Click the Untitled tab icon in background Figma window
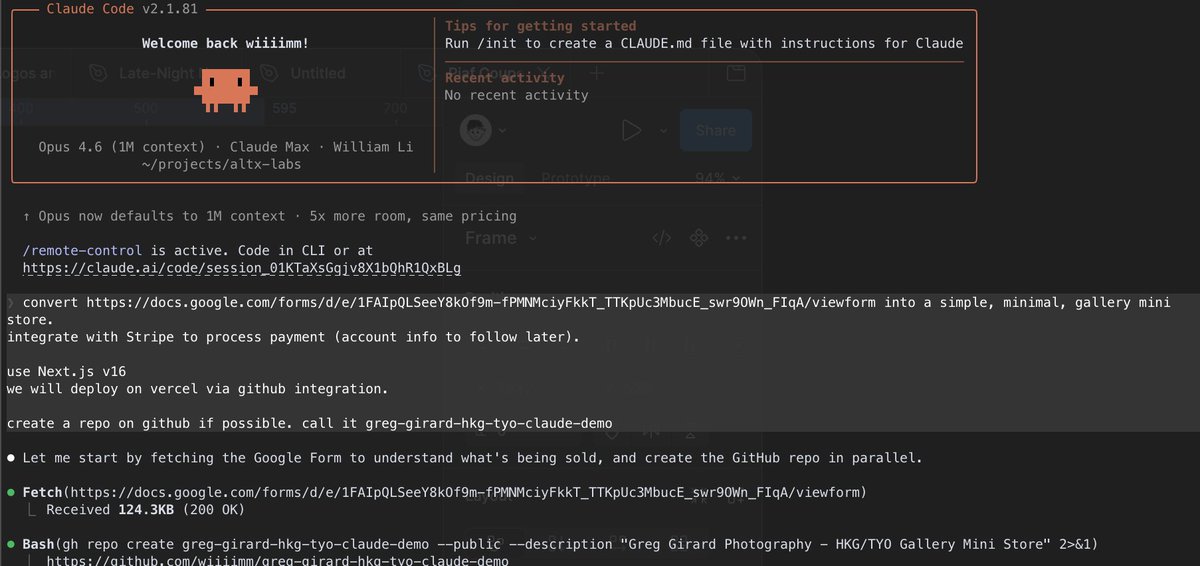The image size is (1200, 566). (269, 73)
